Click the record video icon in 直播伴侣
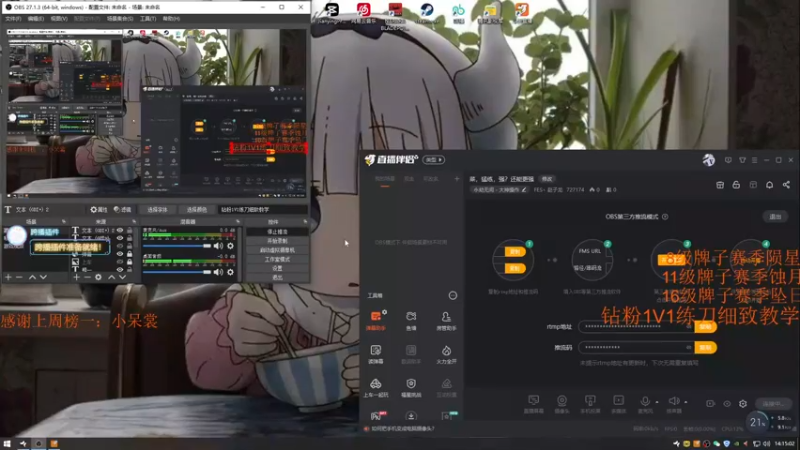The height and width of the screenshot is (450, 800). pos(710,404)
